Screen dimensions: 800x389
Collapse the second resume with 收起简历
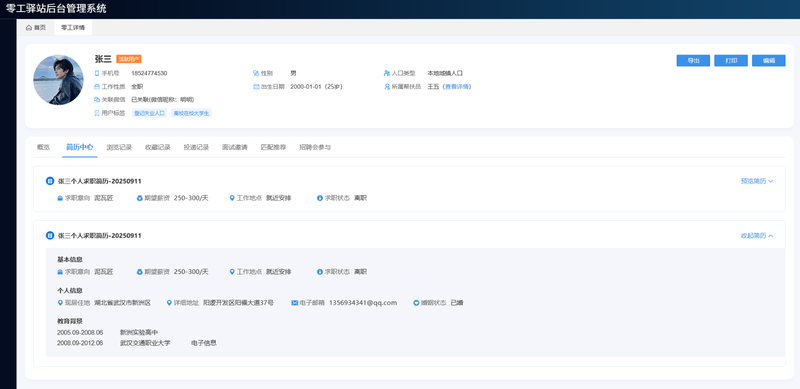(757, 235)
